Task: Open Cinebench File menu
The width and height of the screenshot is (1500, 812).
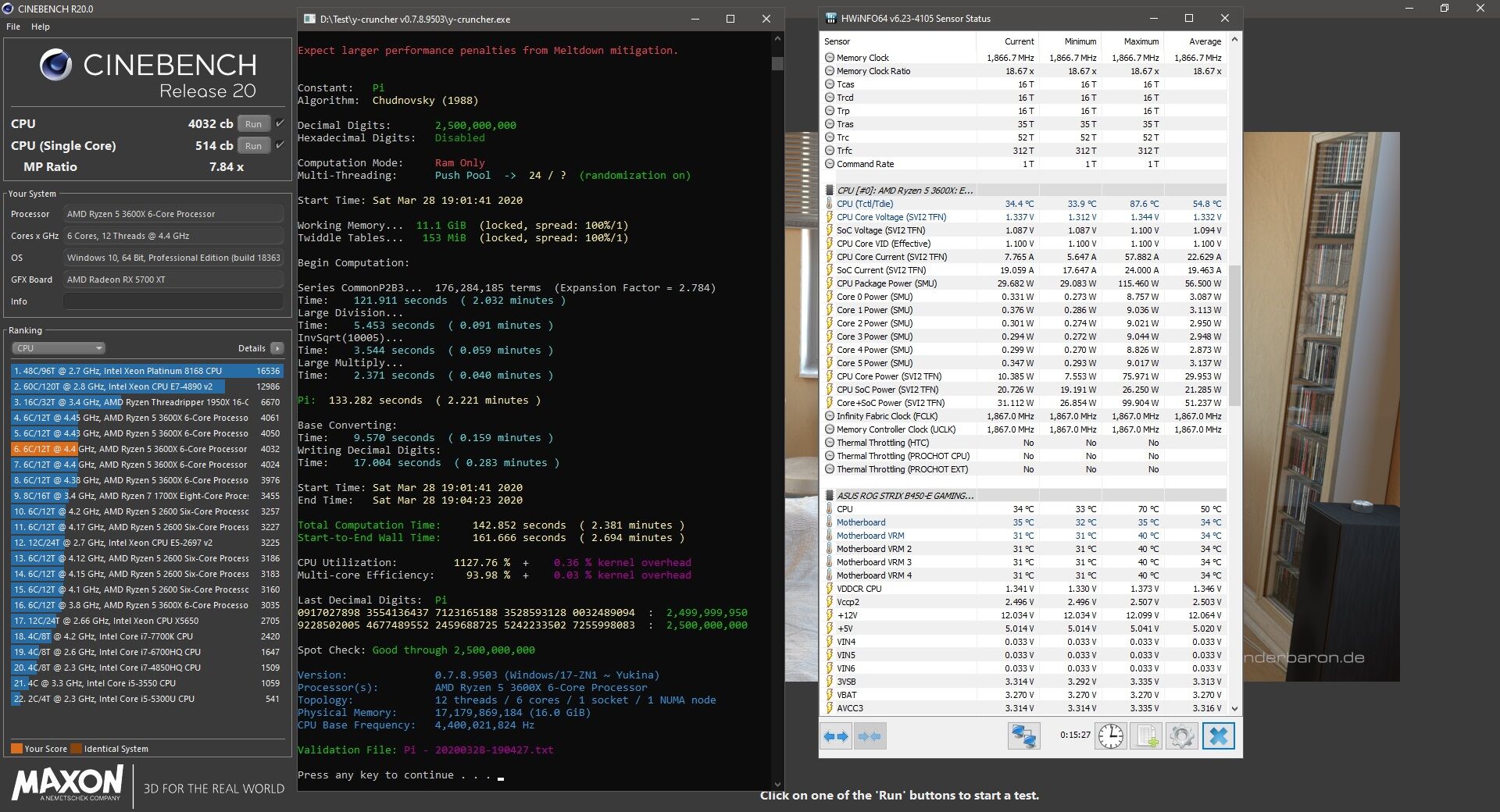Action: [13, 27]
